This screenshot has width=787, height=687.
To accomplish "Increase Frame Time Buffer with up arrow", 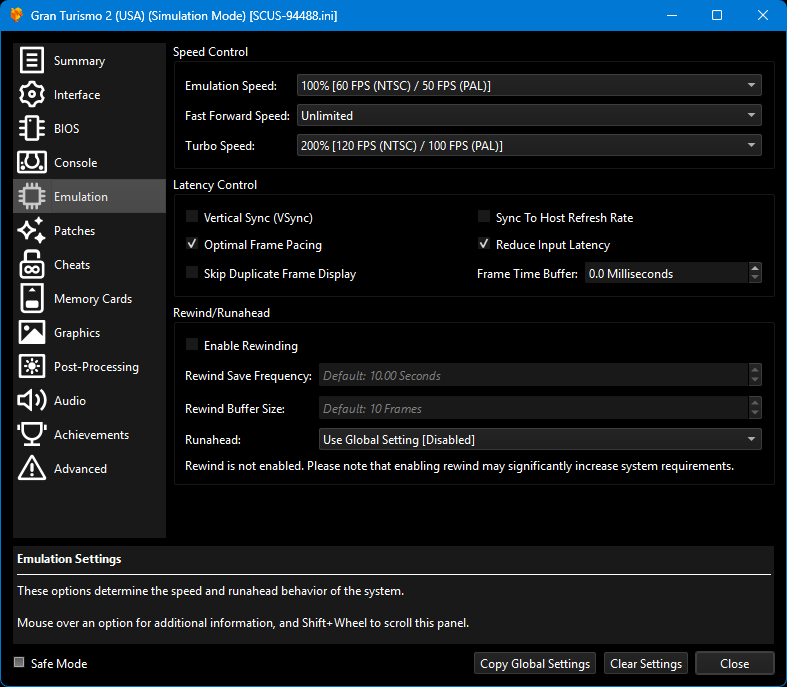I will click(x=755, y=268).
